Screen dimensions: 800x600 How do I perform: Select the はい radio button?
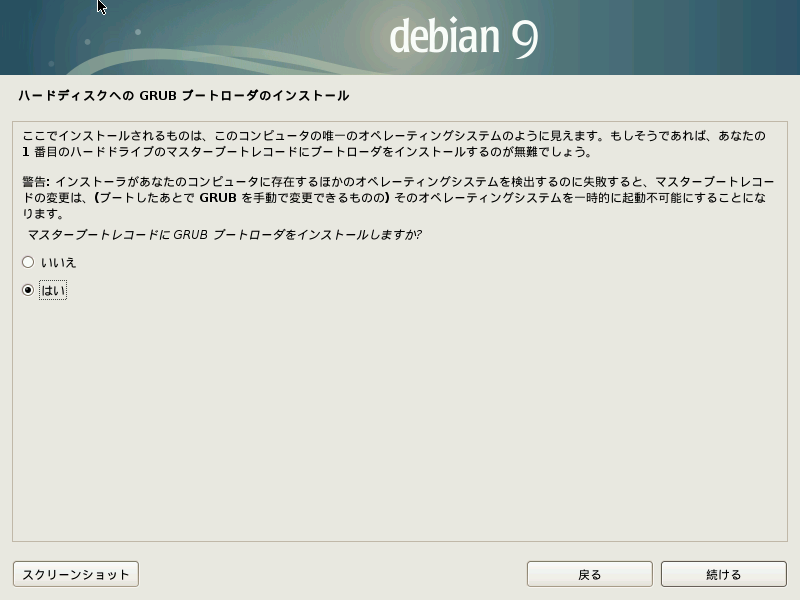(x=28, y=290)
